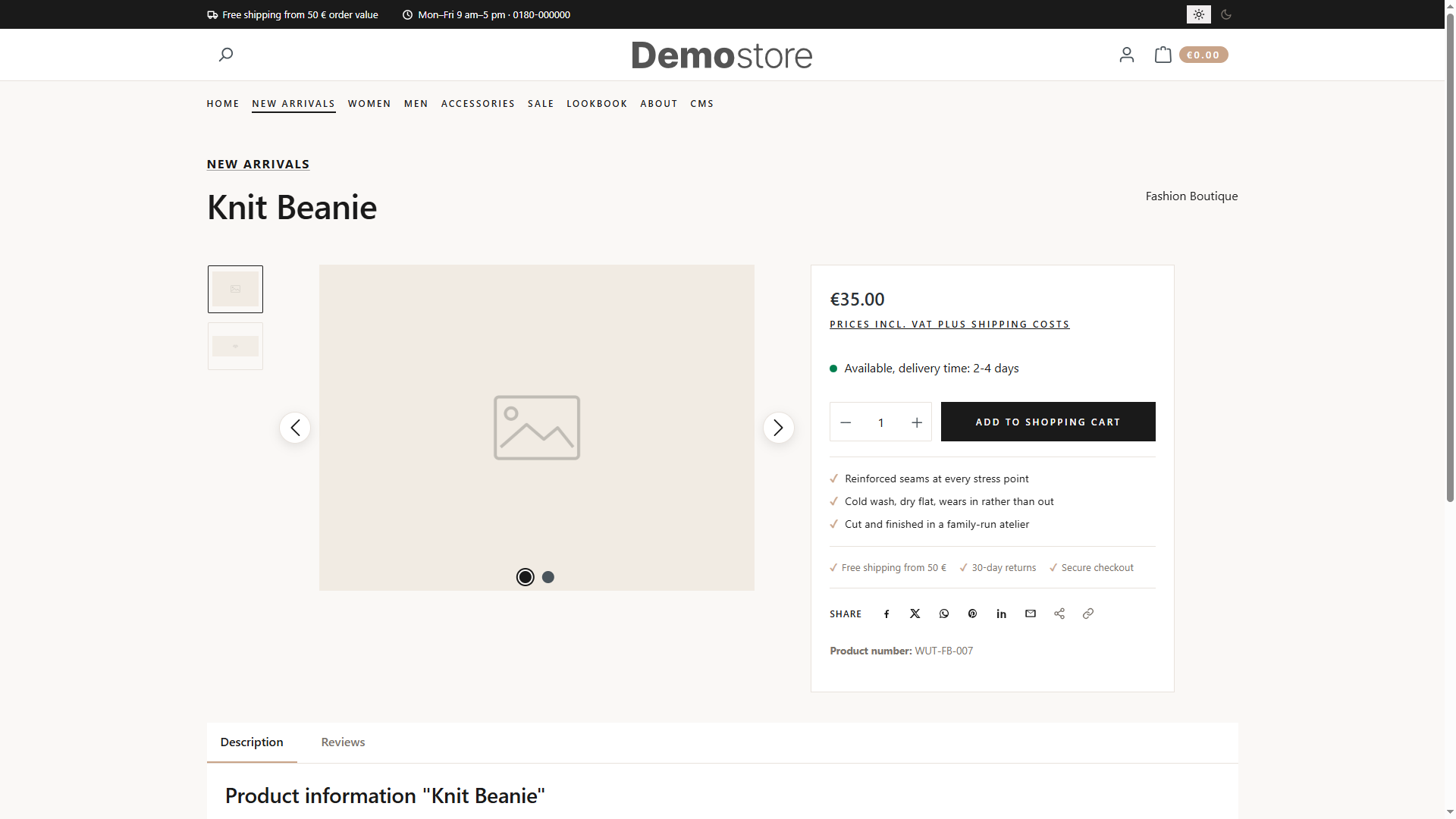Share product on X (Twitter)
This screenshot has width=1456, height=819.
click(915, 613)
